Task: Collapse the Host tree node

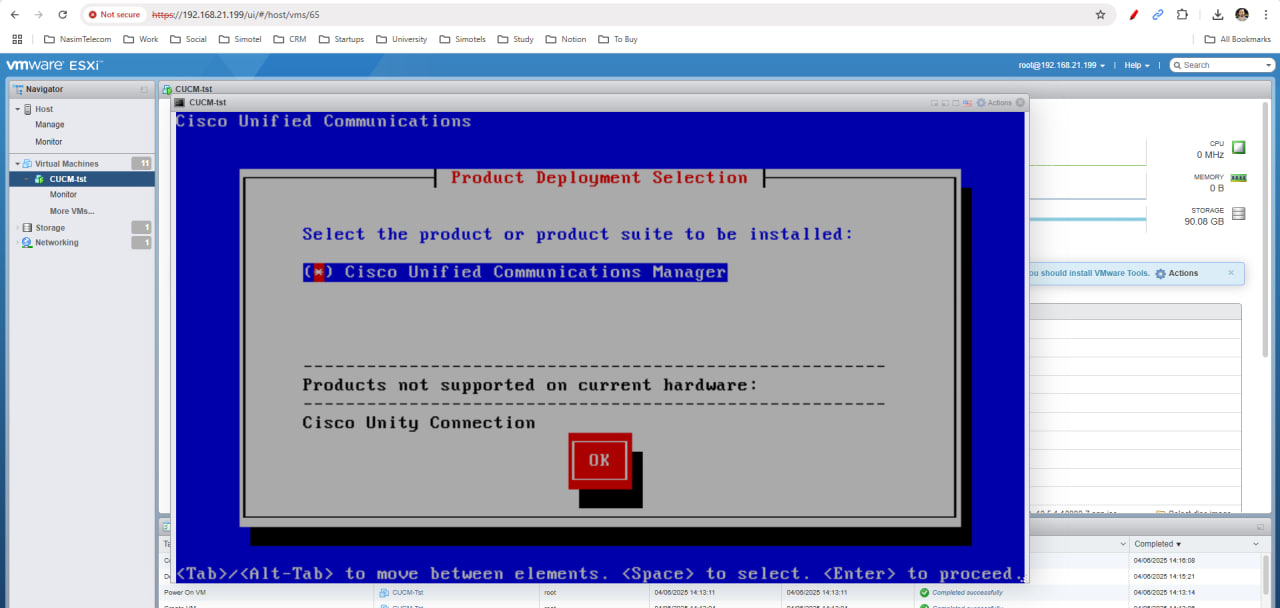Action: click(x=17, y=109)
